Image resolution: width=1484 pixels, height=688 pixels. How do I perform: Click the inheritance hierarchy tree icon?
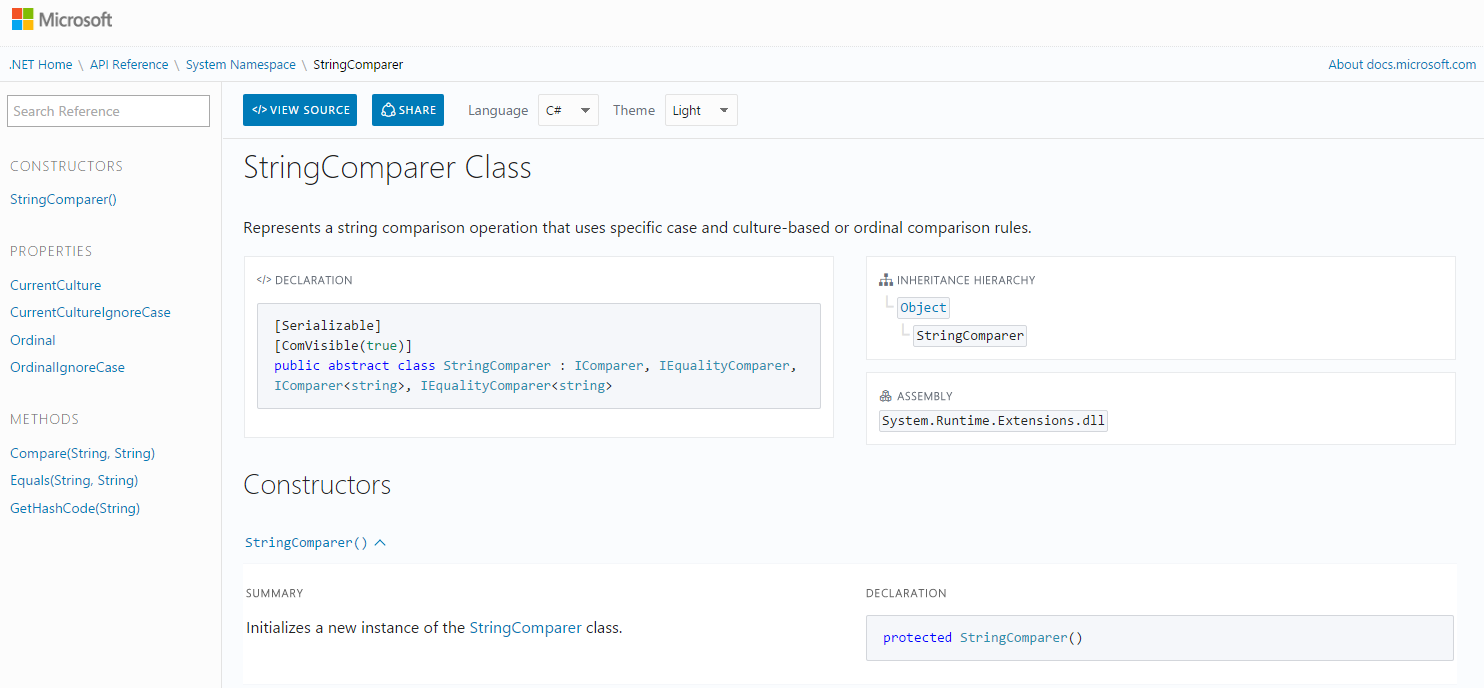click(886, 280)
